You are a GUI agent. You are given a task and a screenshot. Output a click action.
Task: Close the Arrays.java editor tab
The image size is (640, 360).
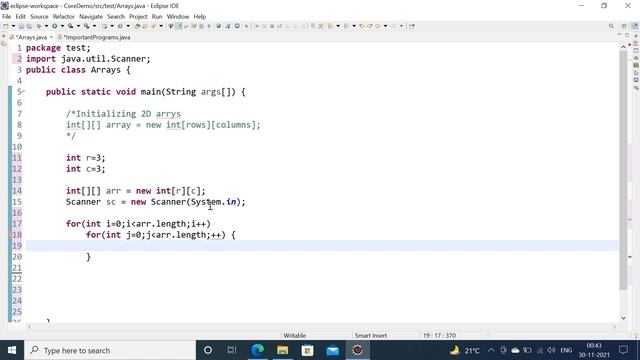(51, 37)
